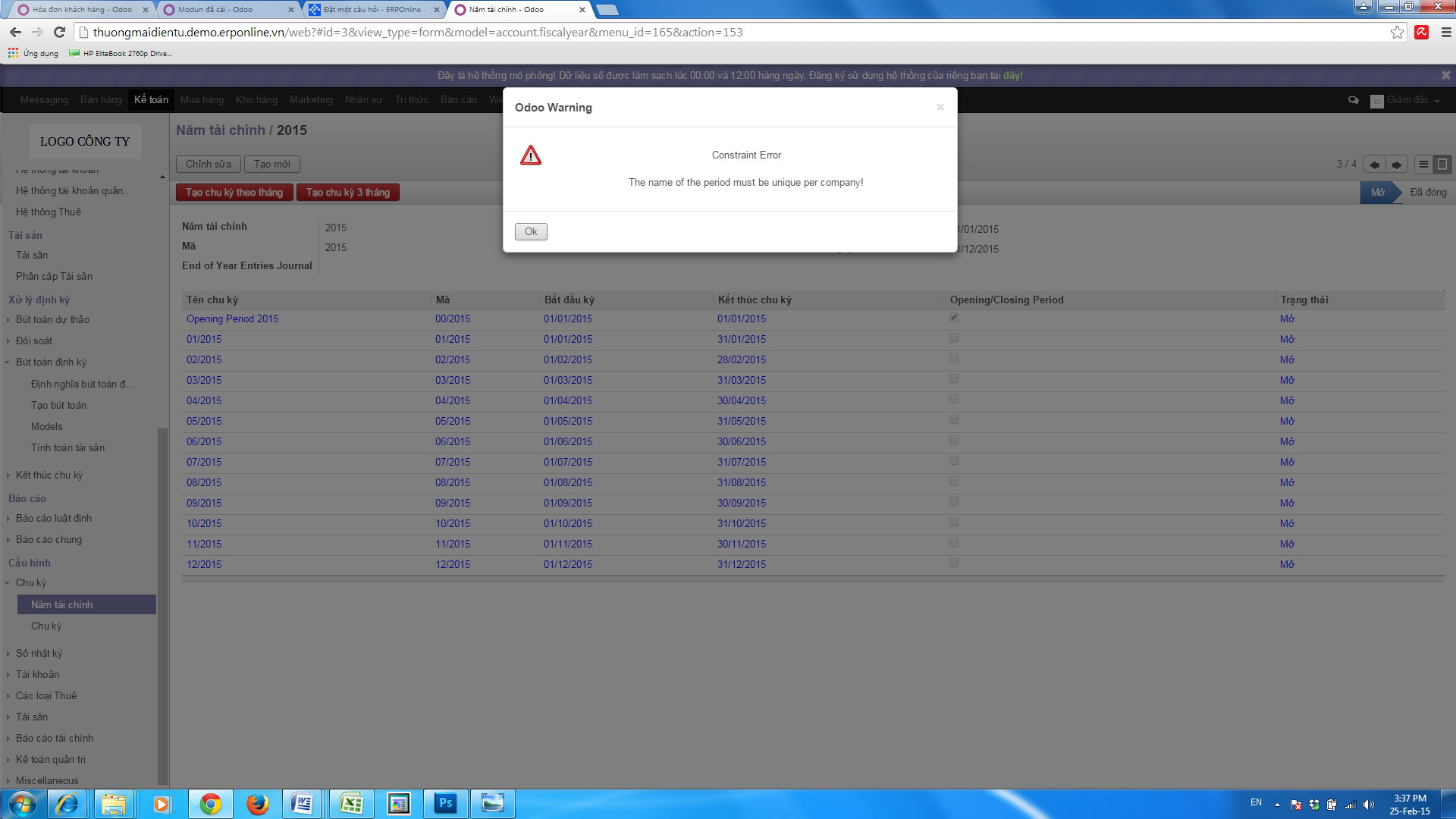Viewport: 1456px width, 819px height.
Task: Open Opening Period 2015 row link
Action: click(232, 318)
